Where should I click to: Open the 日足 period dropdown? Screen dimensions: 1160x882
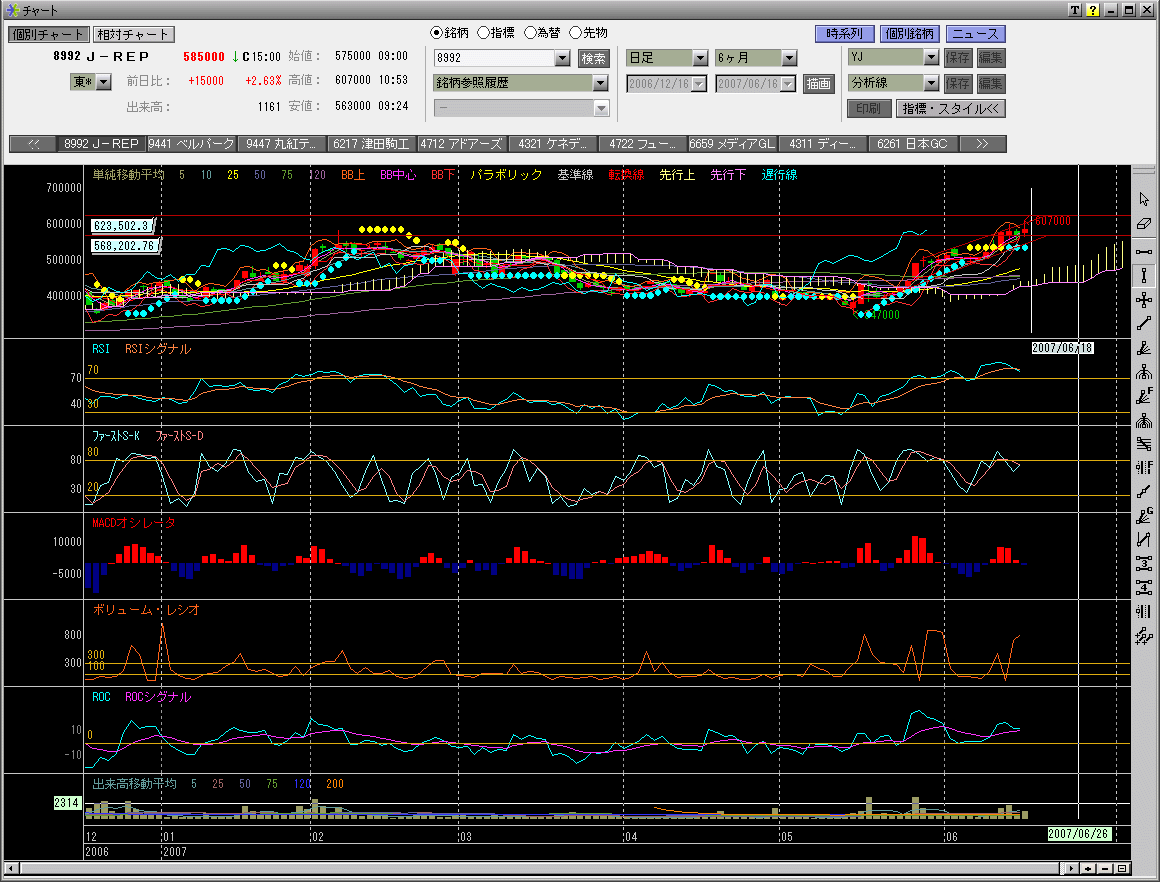[x=699, y=58]
